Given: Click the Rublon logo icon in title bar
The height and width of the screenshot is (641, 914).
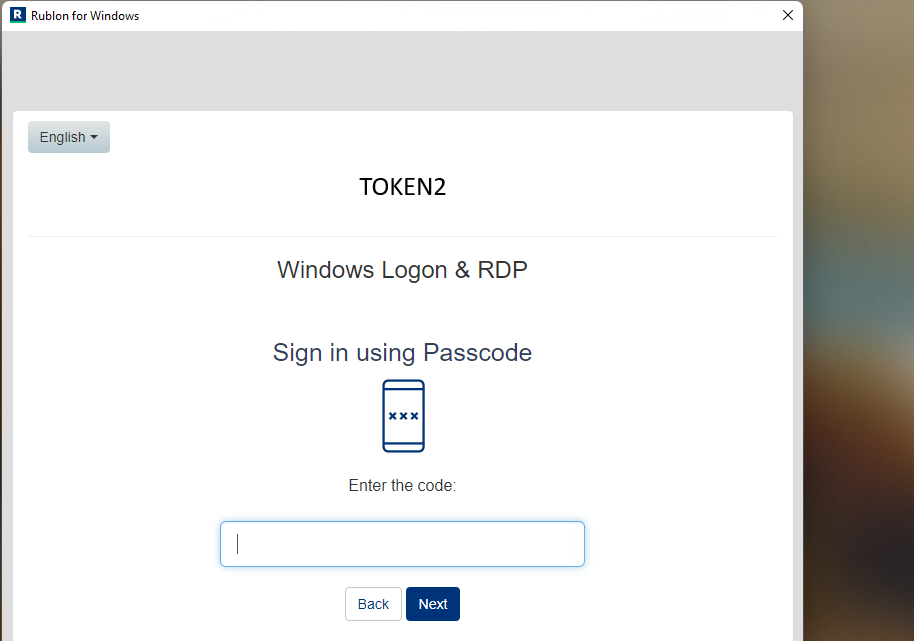Looking at the screenshot, I should [18, 15].
